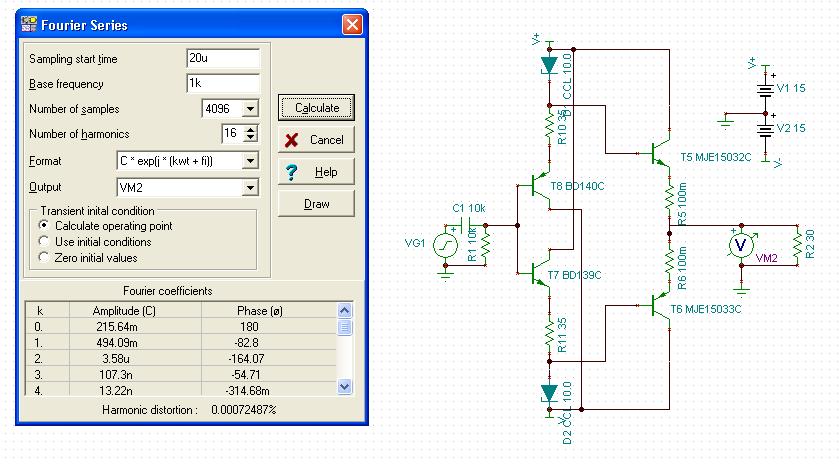Select the VG1 signal generator symbol
Screen dimensions: 839x464
coord(445,246)
